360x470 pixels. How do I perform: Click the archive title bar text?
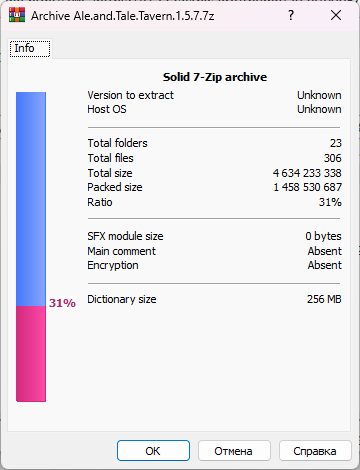[123, 16]
